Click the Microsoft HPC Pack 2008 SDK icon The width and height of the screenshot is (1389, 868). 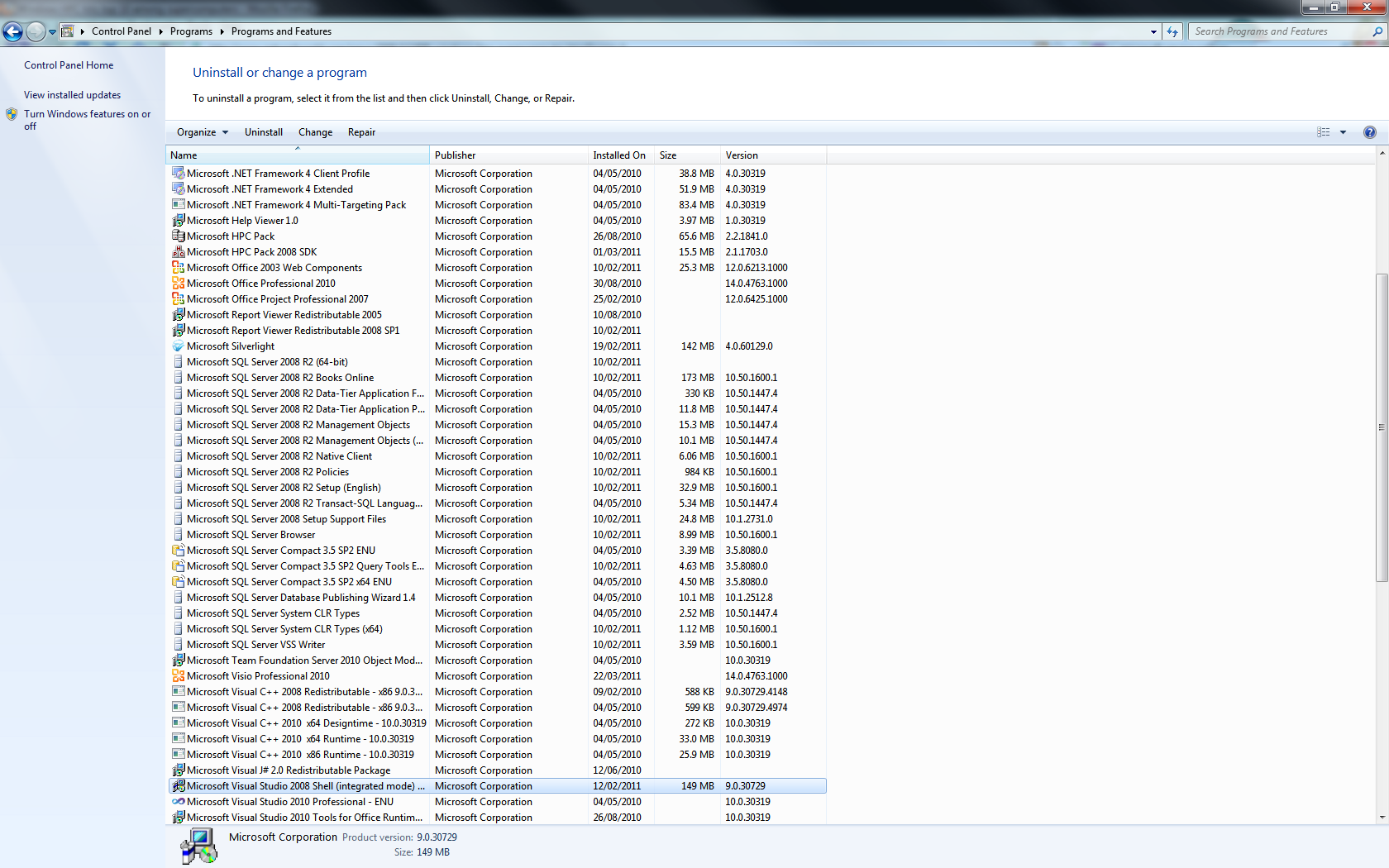[178, 252]
